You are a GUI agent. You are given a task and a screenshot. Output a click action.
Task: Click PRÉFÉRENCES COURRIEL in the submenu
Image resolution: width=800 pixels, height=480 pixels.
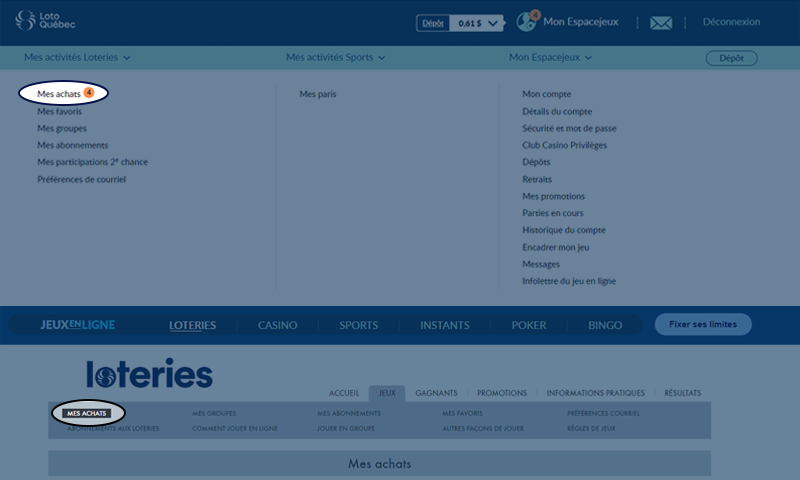tap(603, 413)
